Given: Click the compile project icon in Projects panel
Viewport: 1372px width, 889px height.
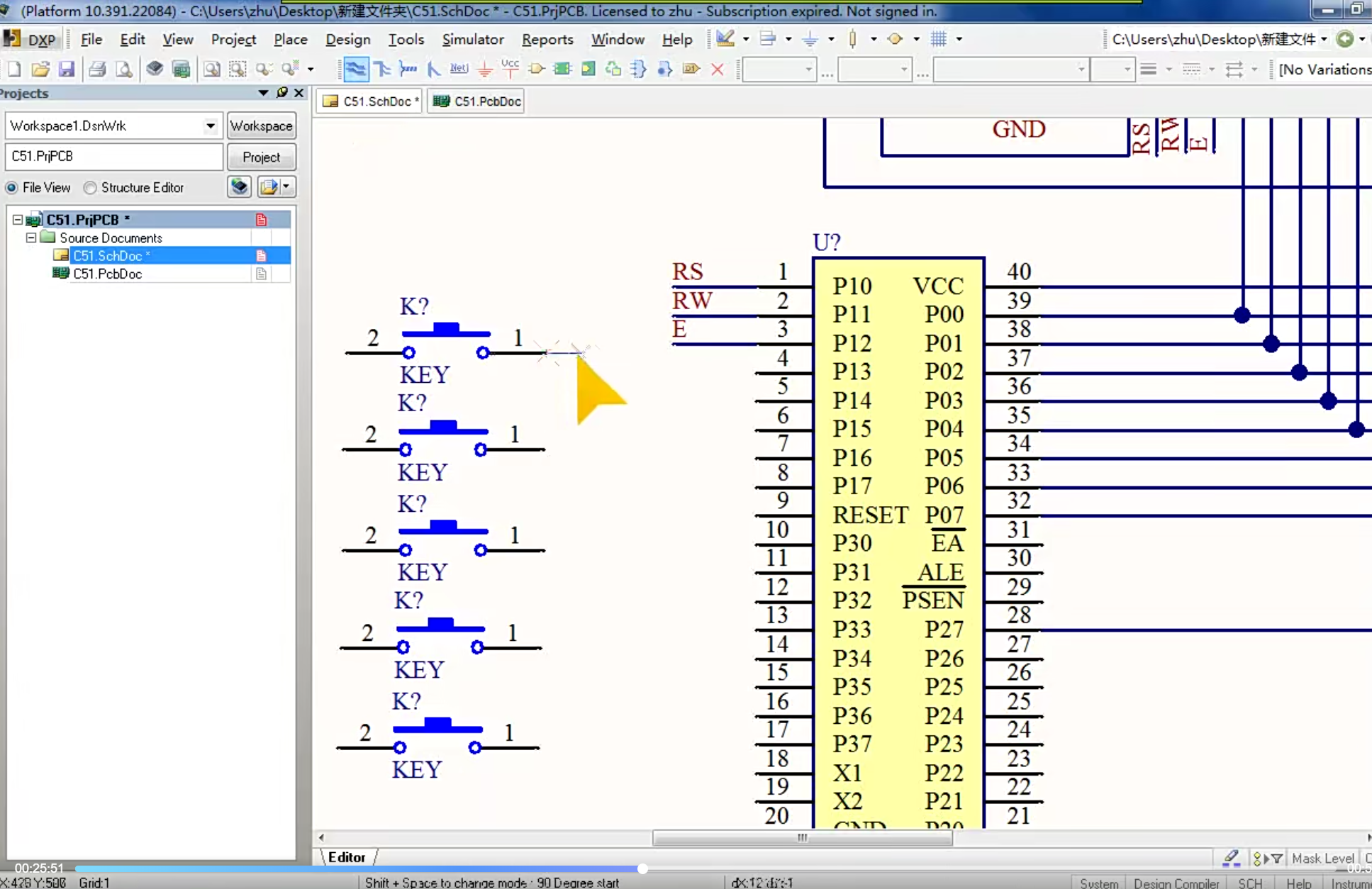Looking at the screenshot, I should [240, 186].
